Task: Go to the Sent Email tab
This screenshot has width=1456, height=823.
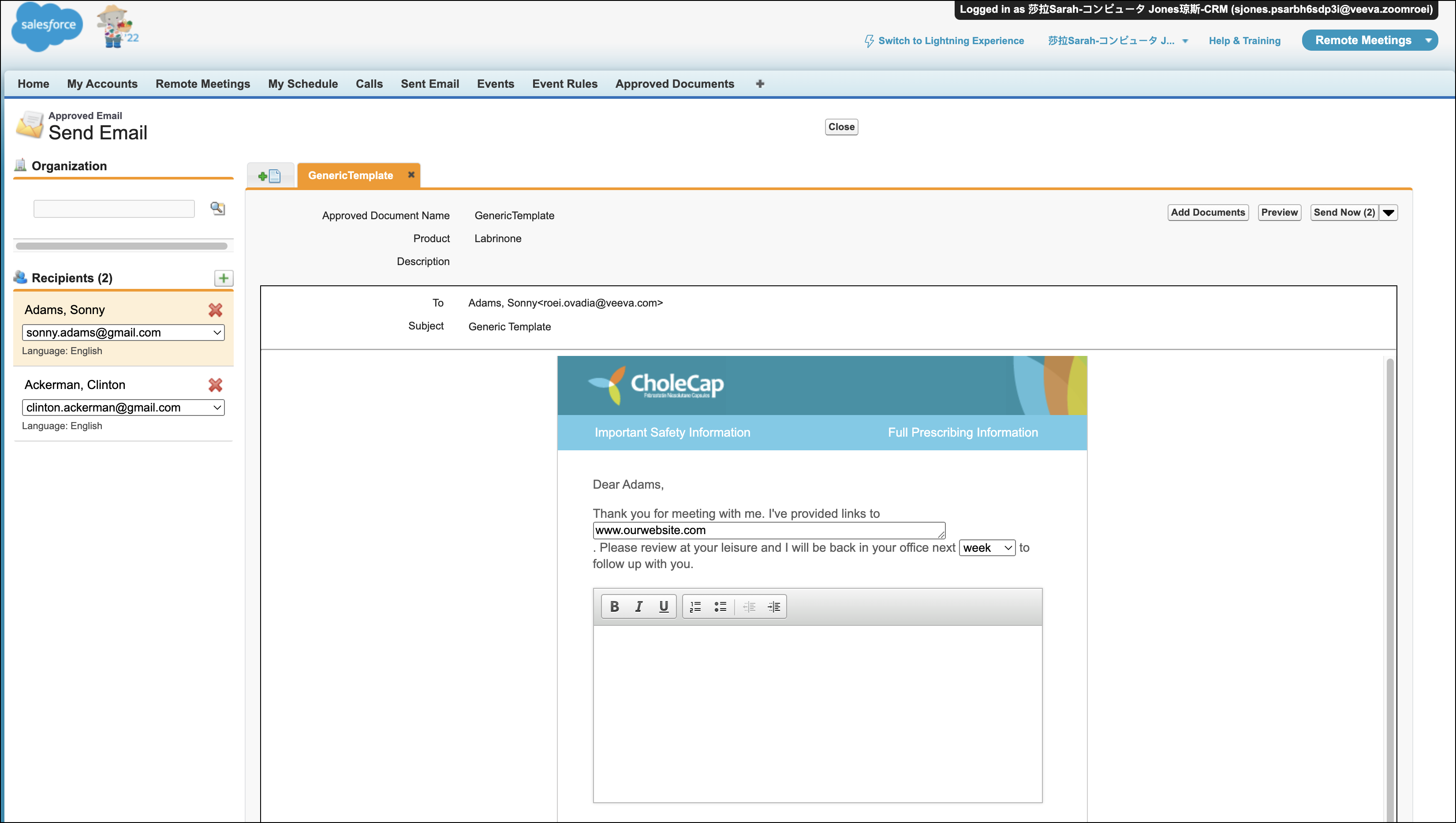Action: click(x=429, y=84)
